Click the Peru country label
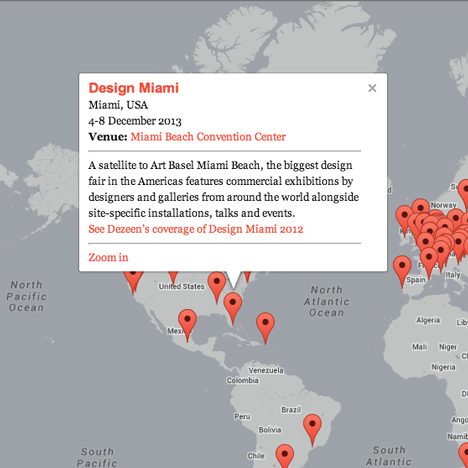Viewport: 468px width, 468px height. point(242,417)
